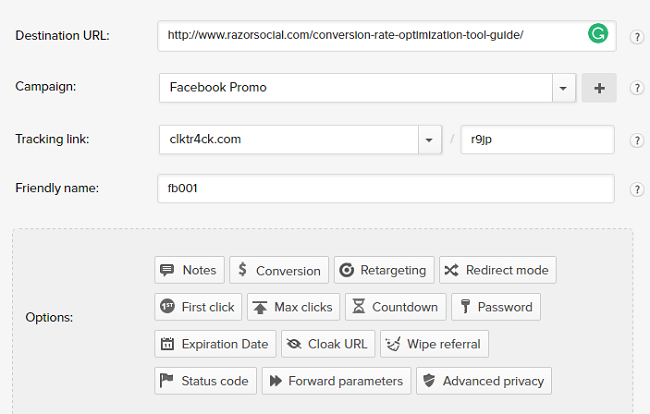The width and height of the screenshot is (650, 414).
Task: Enable the Conversion option
Action: click(279, 270)
